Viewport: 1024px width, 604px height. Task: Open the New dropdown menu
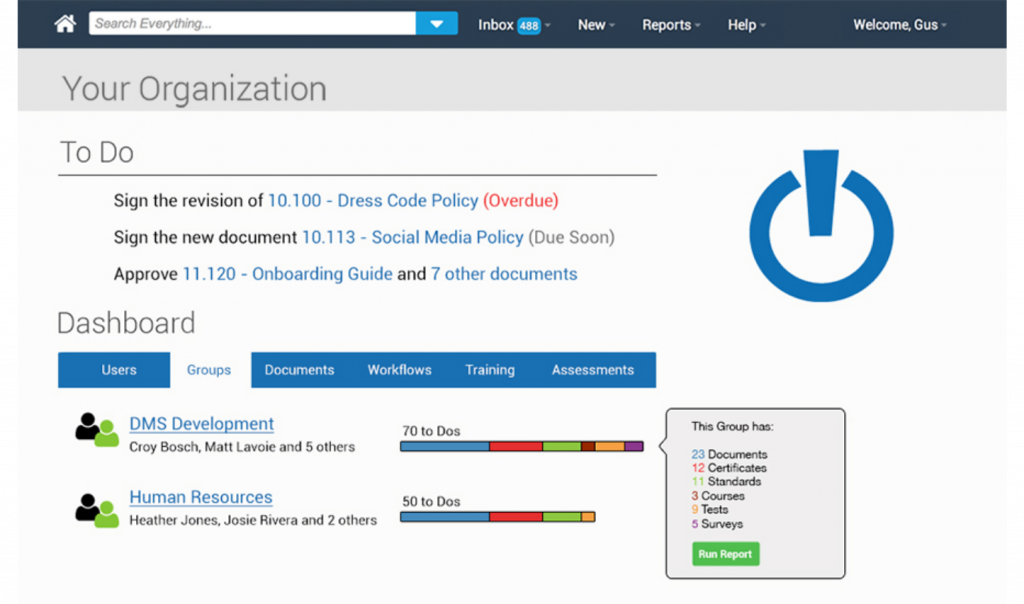[x=592, y=25]
